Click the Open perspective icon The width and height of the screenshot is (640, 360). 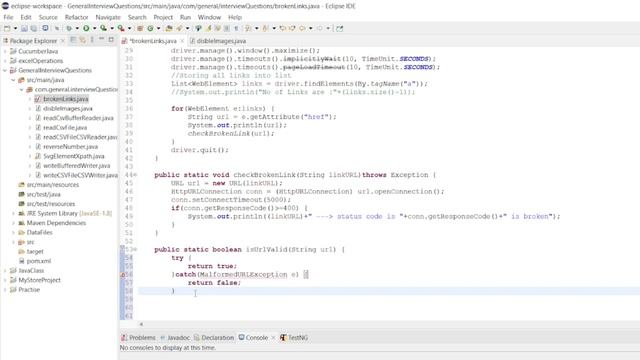340,28
